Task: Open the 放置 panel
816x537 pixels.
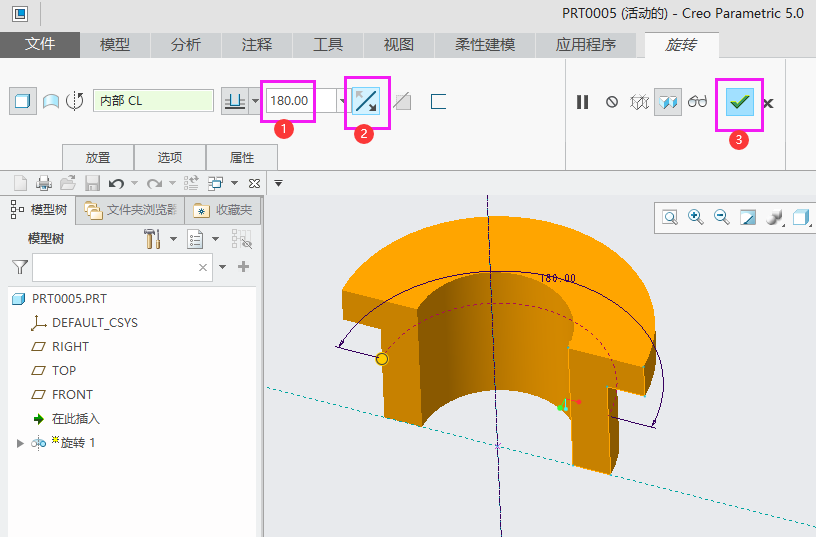Action: (x=98, y=158)
